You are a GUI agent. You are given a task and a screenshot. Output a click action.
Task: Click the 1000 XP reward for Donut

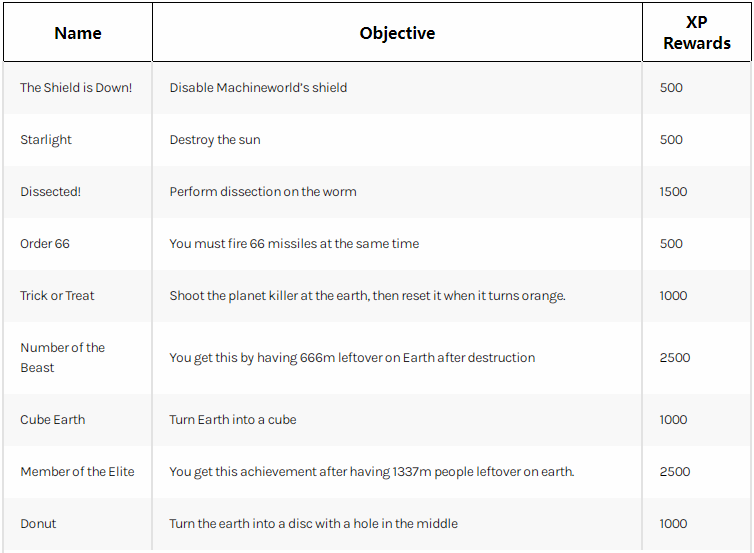click(x=673, y=523)
